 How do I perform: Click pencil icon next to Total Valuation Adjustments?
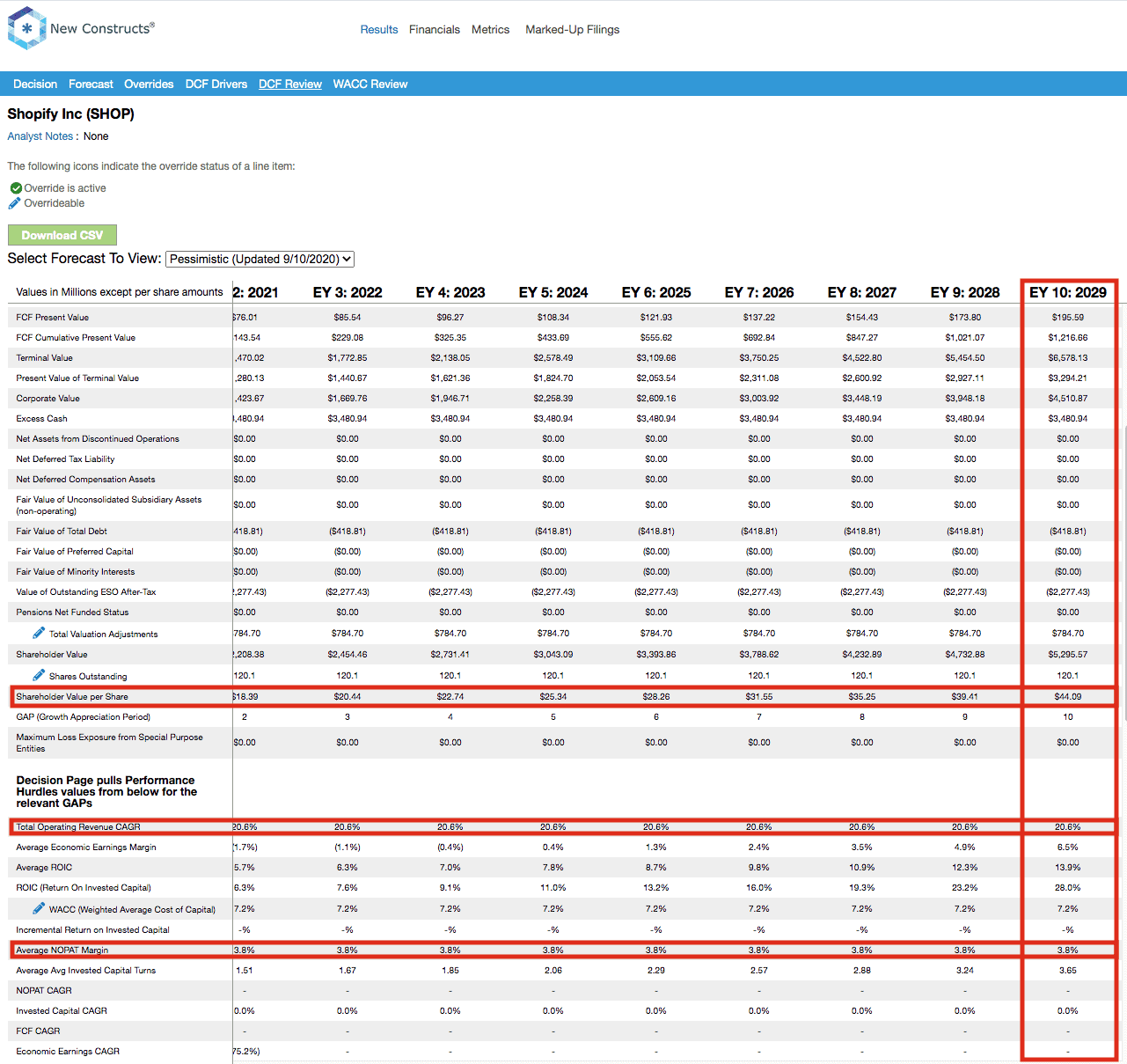pyautogui.click(x=39, y=633)
